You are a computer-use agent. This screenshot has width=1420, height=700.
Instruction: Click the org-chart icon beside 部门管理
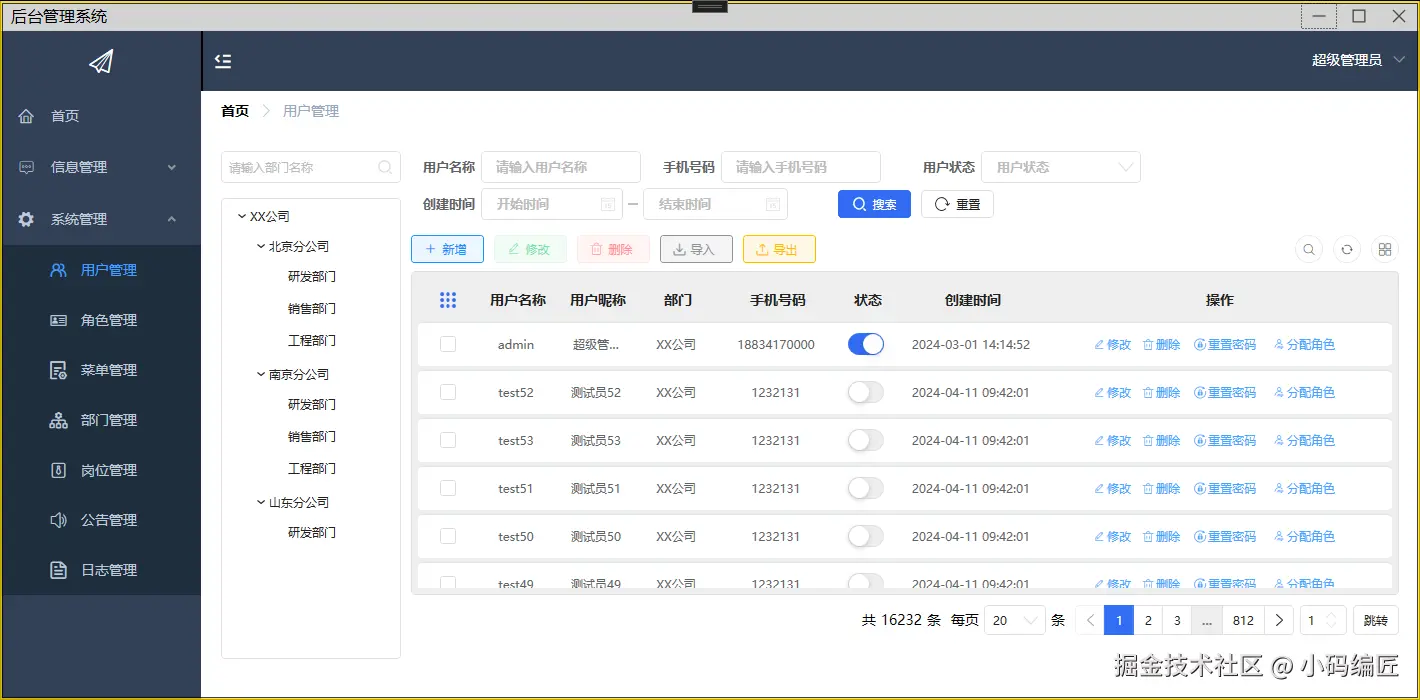point(59,420)
